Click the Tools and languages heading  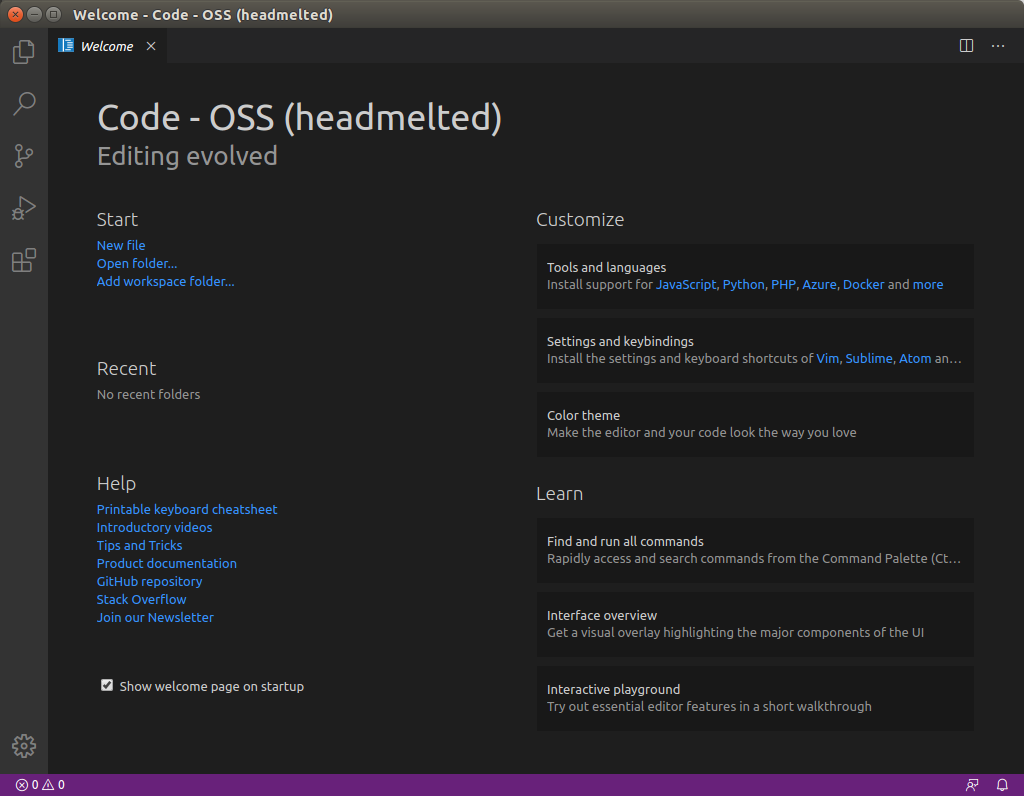[606, 268]
